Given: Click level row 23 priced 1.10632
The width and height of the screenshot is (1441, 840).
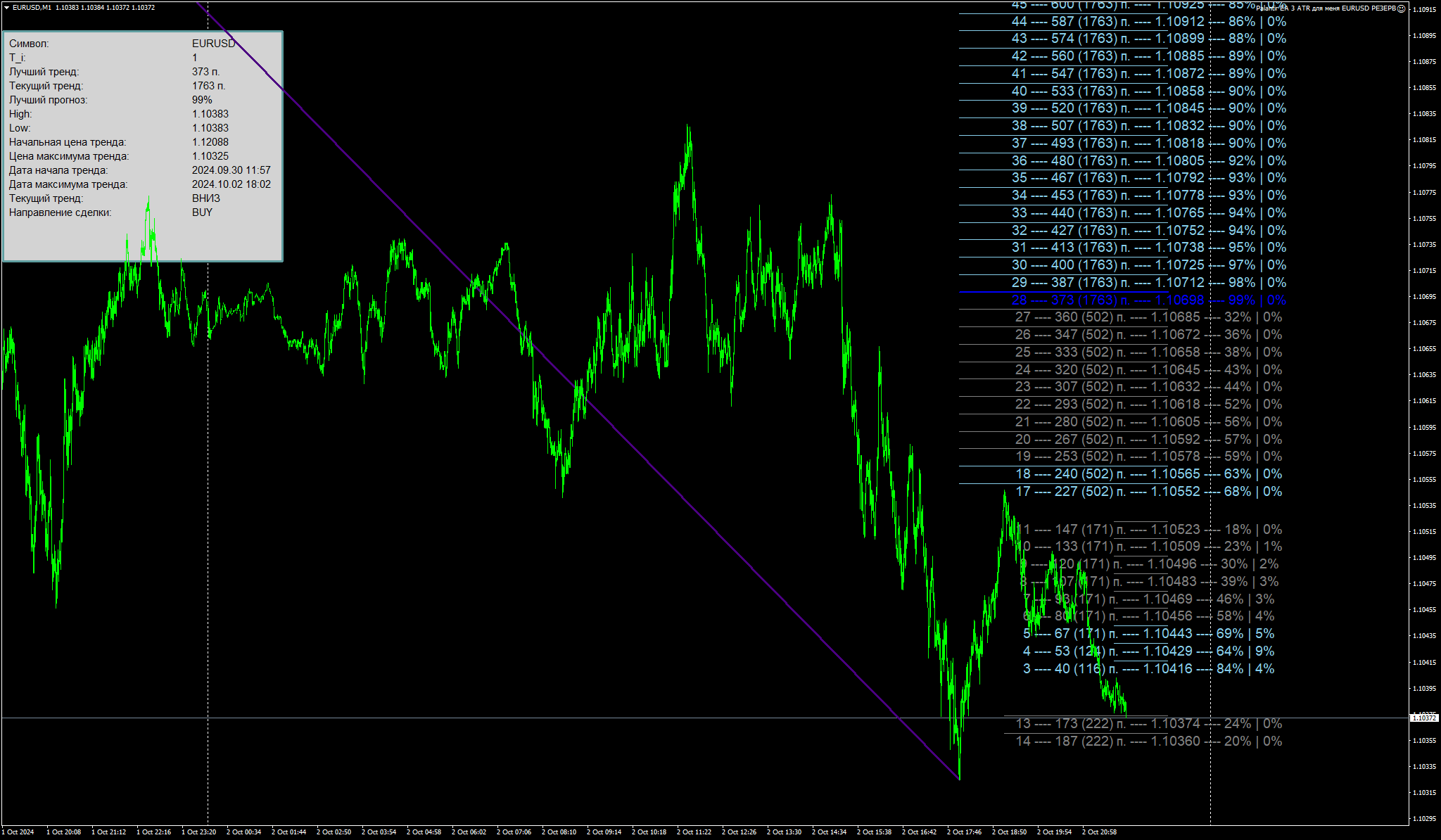Looking at the screenshot, I should 1149,387.
